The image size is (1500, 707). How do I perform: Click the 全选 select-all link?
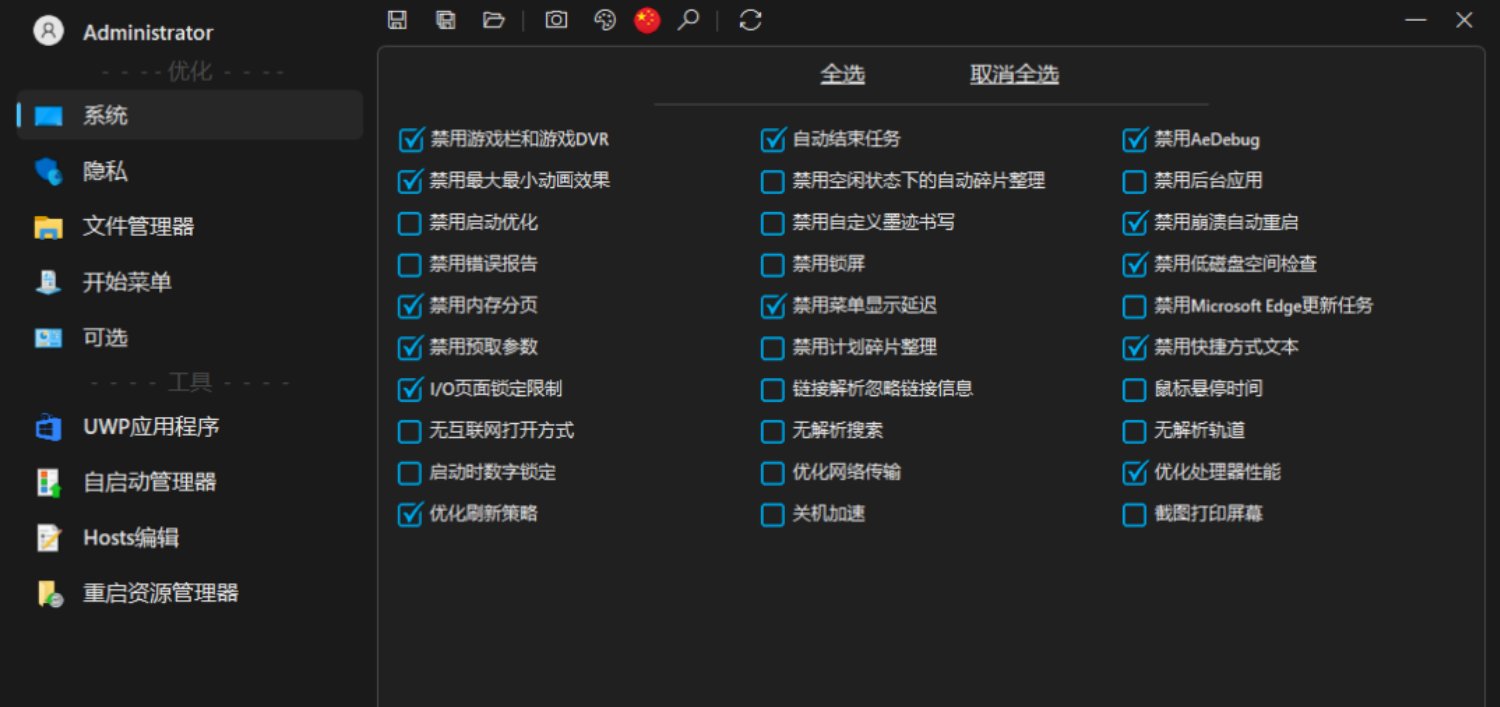842,73
